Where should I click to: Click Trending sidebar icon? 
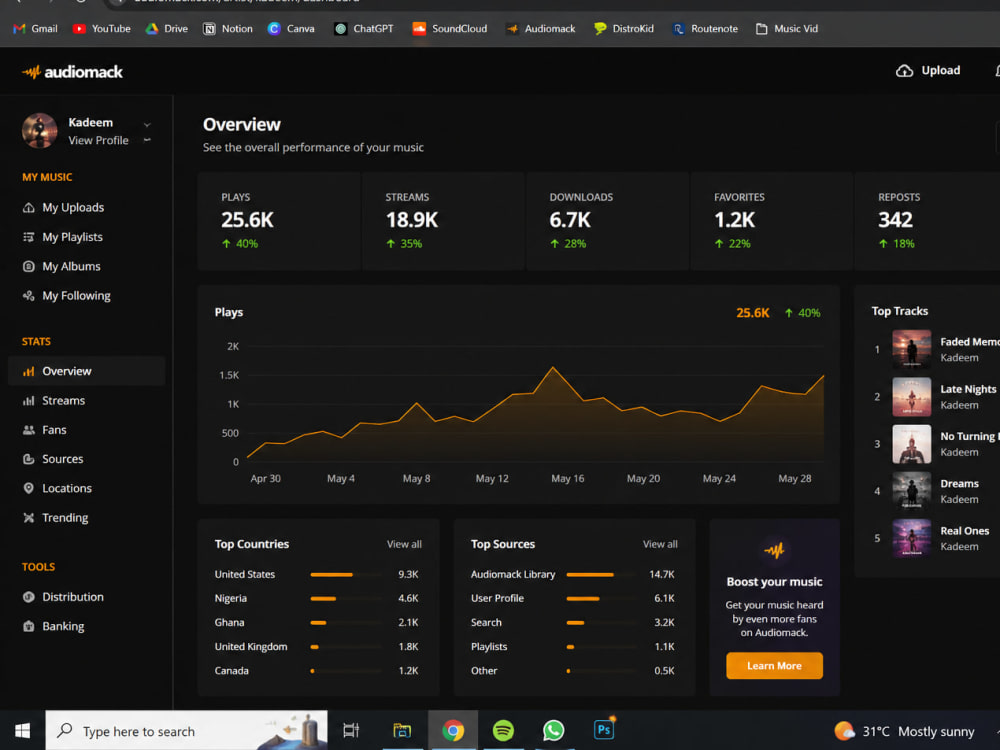pos(29,518)
